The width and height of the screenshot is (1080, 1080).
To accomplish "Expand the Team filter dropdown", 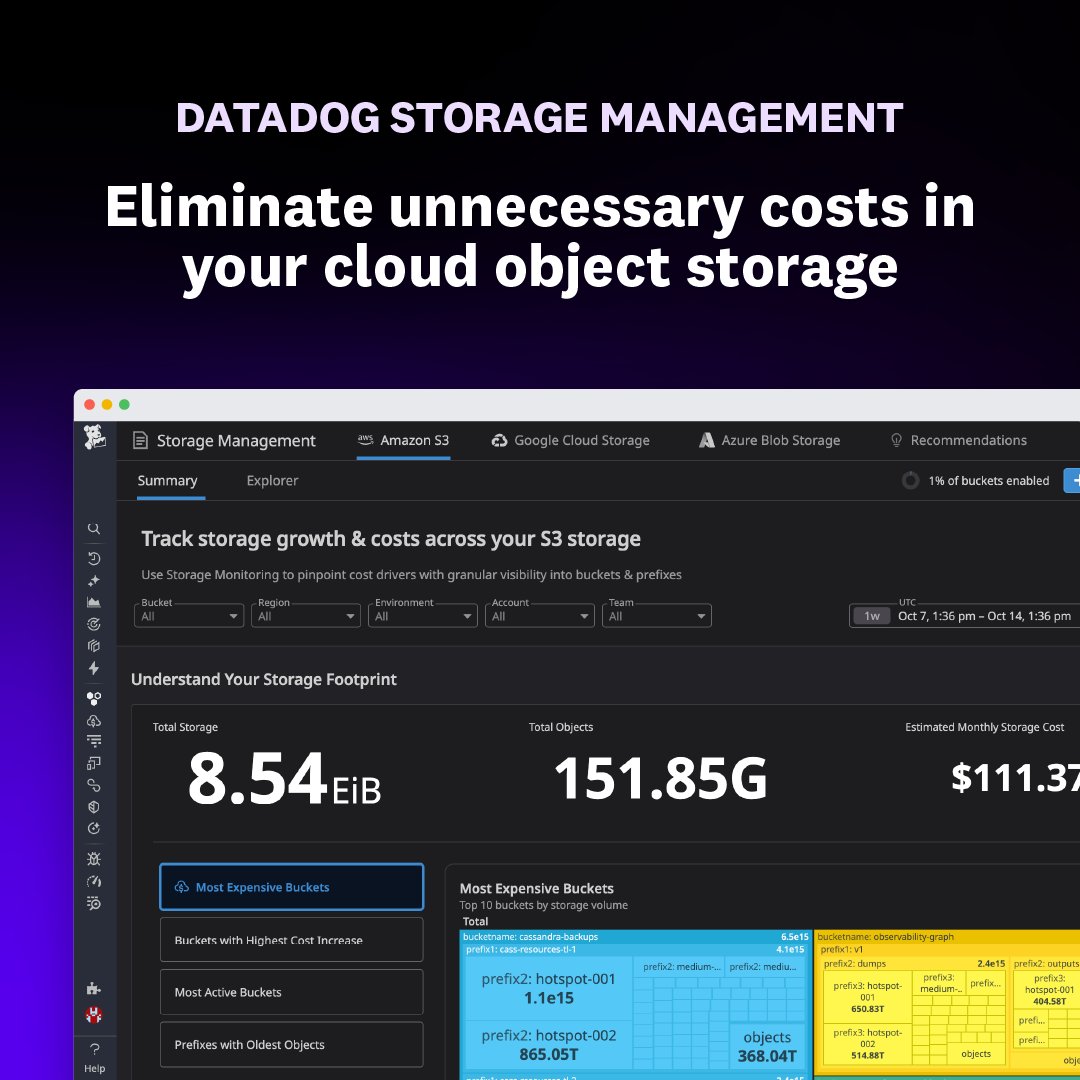I will [x=656, y=615].
